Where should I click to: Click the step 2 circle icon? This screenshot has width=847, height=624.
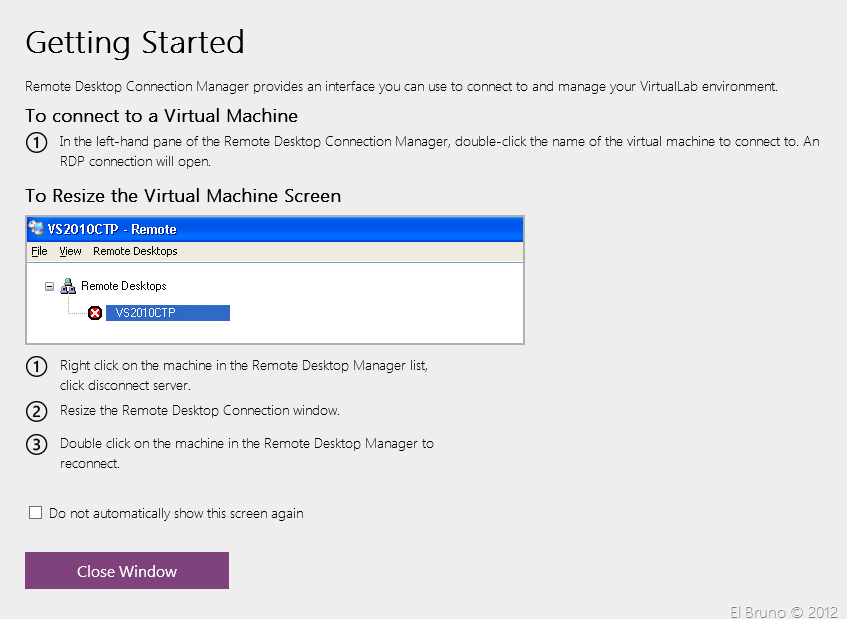click(36, 411)
